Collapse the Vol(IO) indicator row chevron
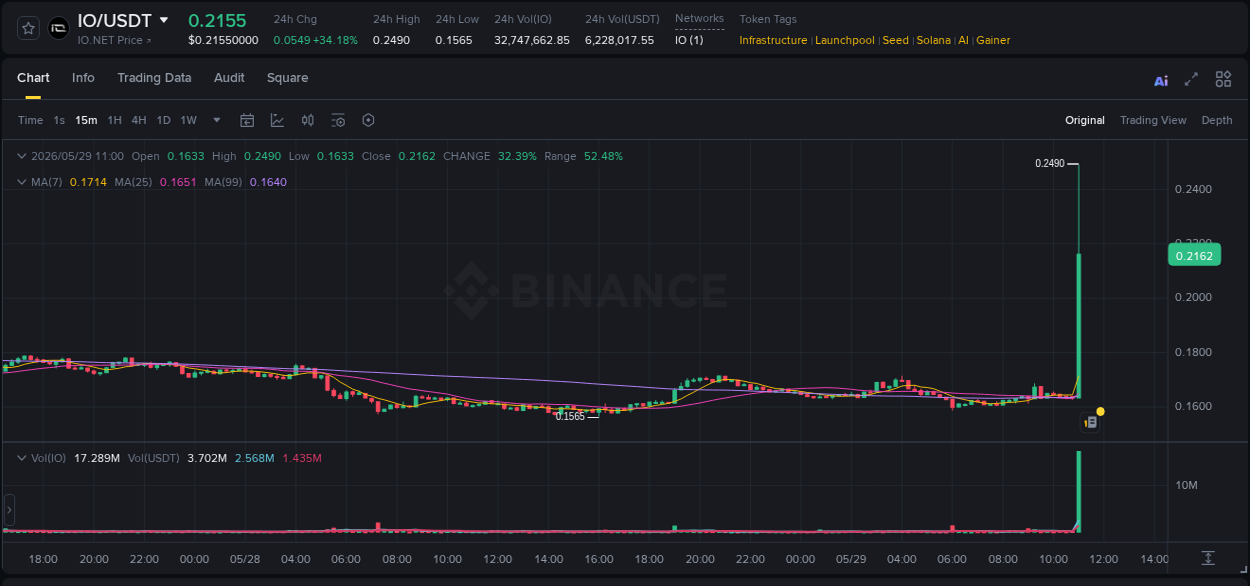1250x586 pixels. pyautogui.click(x=22, y=458)
